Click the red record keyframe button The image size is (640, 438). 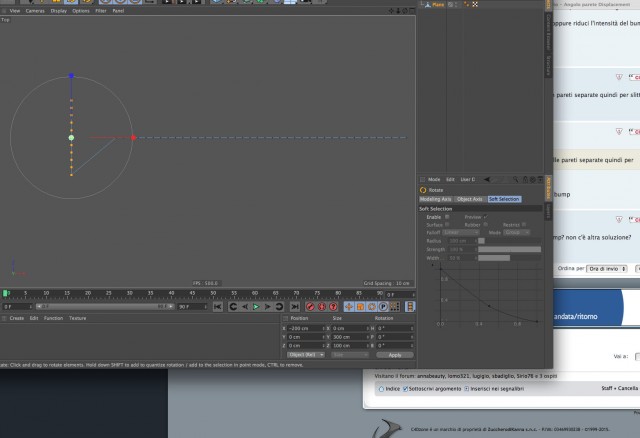tap(310, 307)
